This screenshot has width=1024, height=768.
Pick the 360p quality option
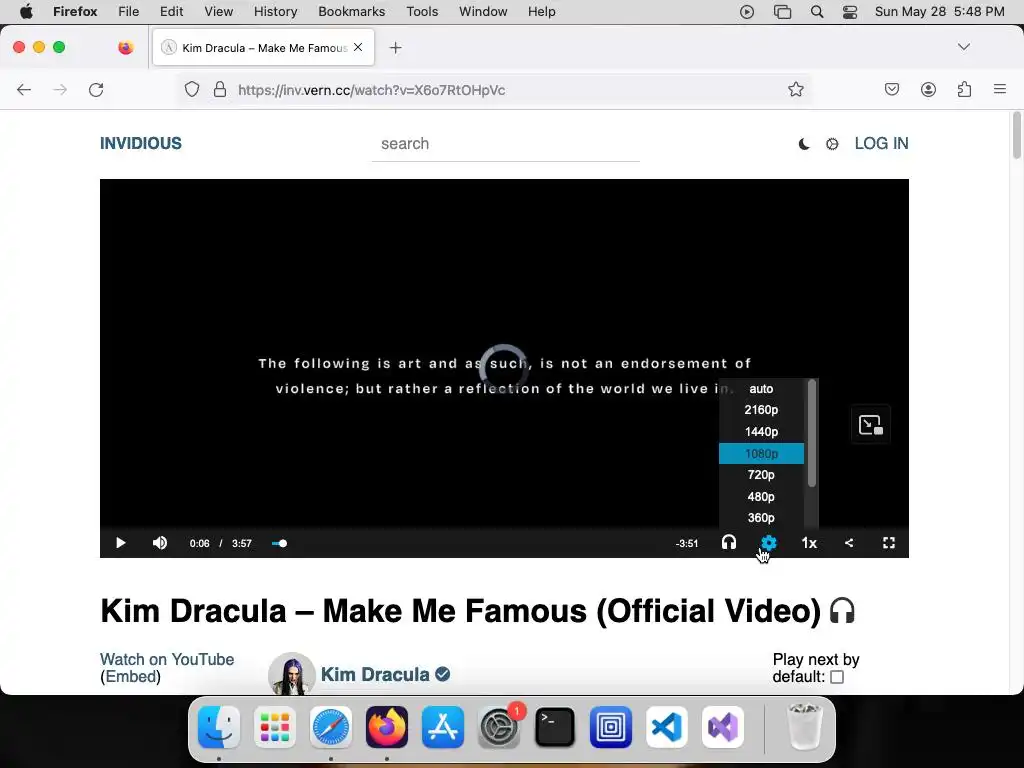(761, 518)
